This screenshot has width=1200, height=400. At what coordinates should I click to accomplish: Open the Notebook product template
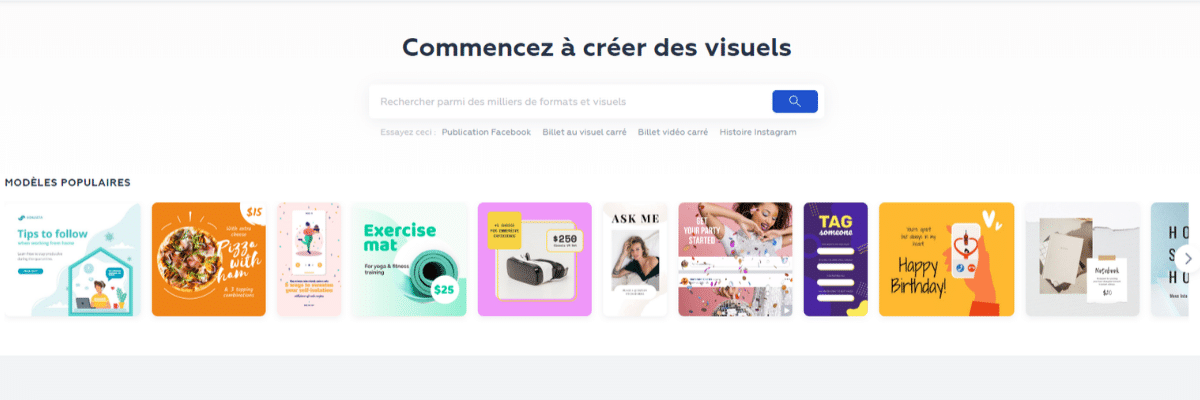1082,259
